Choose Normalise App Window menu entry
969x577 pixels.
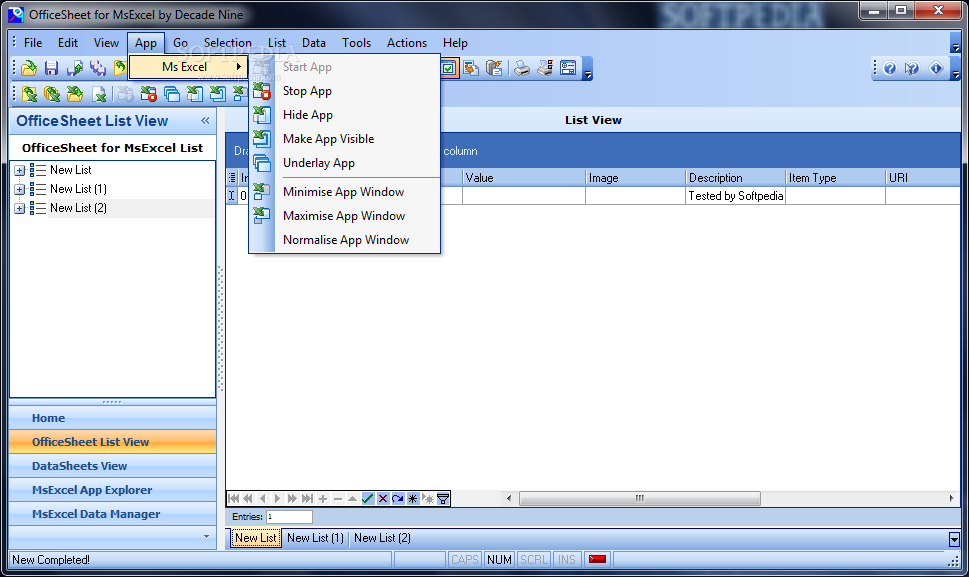[x=345, y=240]
